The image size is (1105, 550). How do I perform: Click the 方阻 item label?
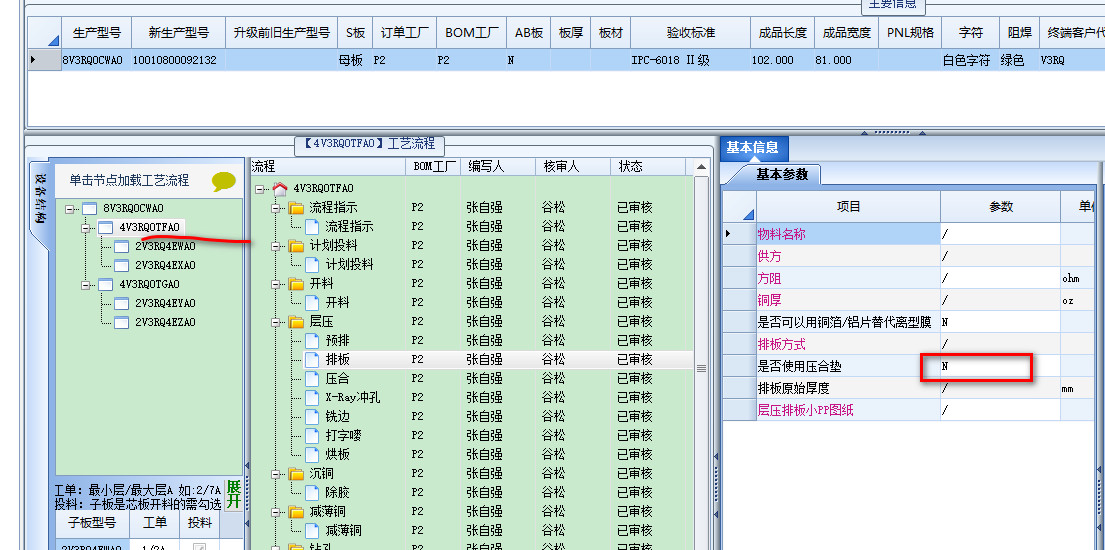769,279
